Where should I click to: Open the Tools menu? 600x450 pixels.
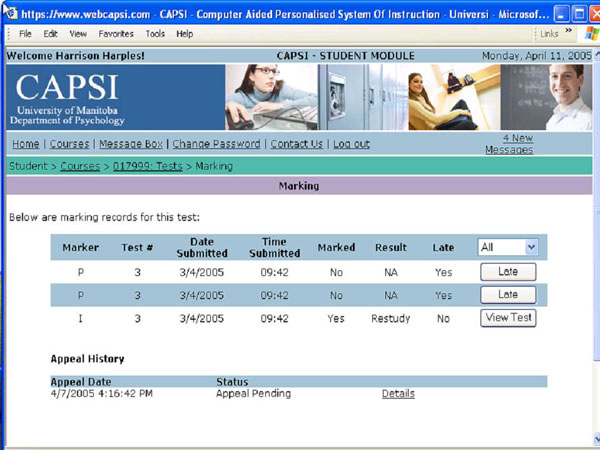coord(155,34)
